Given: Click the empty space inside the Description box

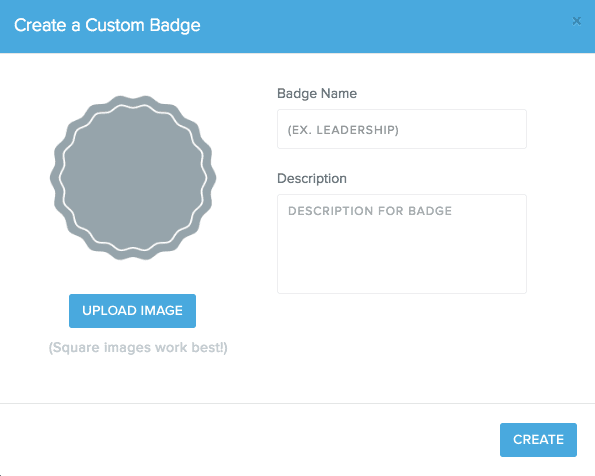Looking at the screenshot, I should click(402, 254).
